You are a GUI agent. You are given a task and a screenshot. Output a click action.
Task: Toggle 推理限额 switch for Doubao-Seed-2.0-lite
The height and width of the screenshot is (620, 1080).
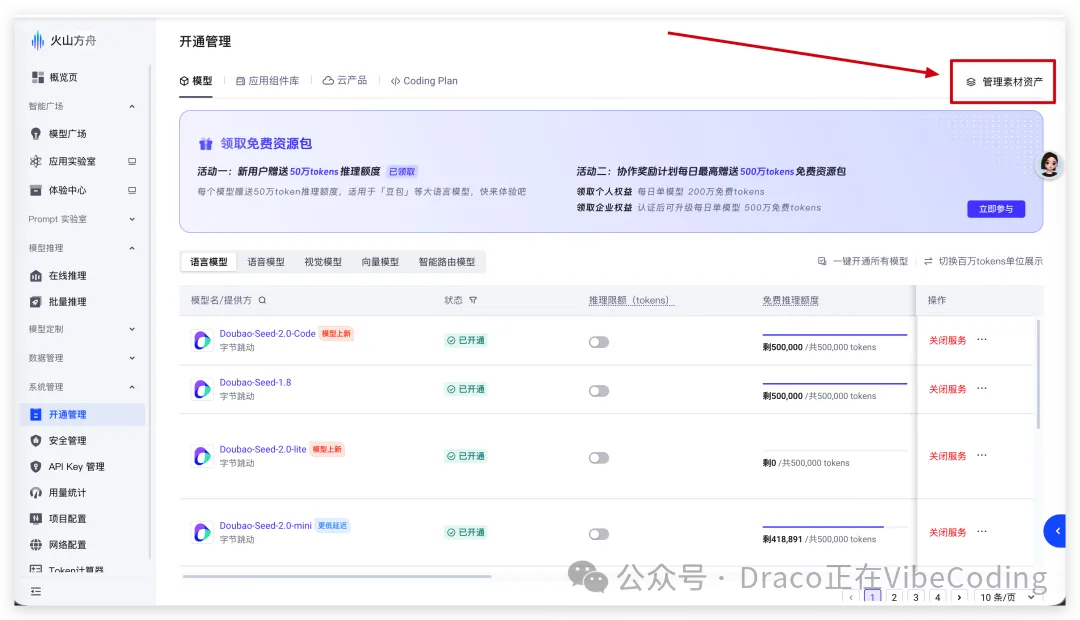[599, 458]
